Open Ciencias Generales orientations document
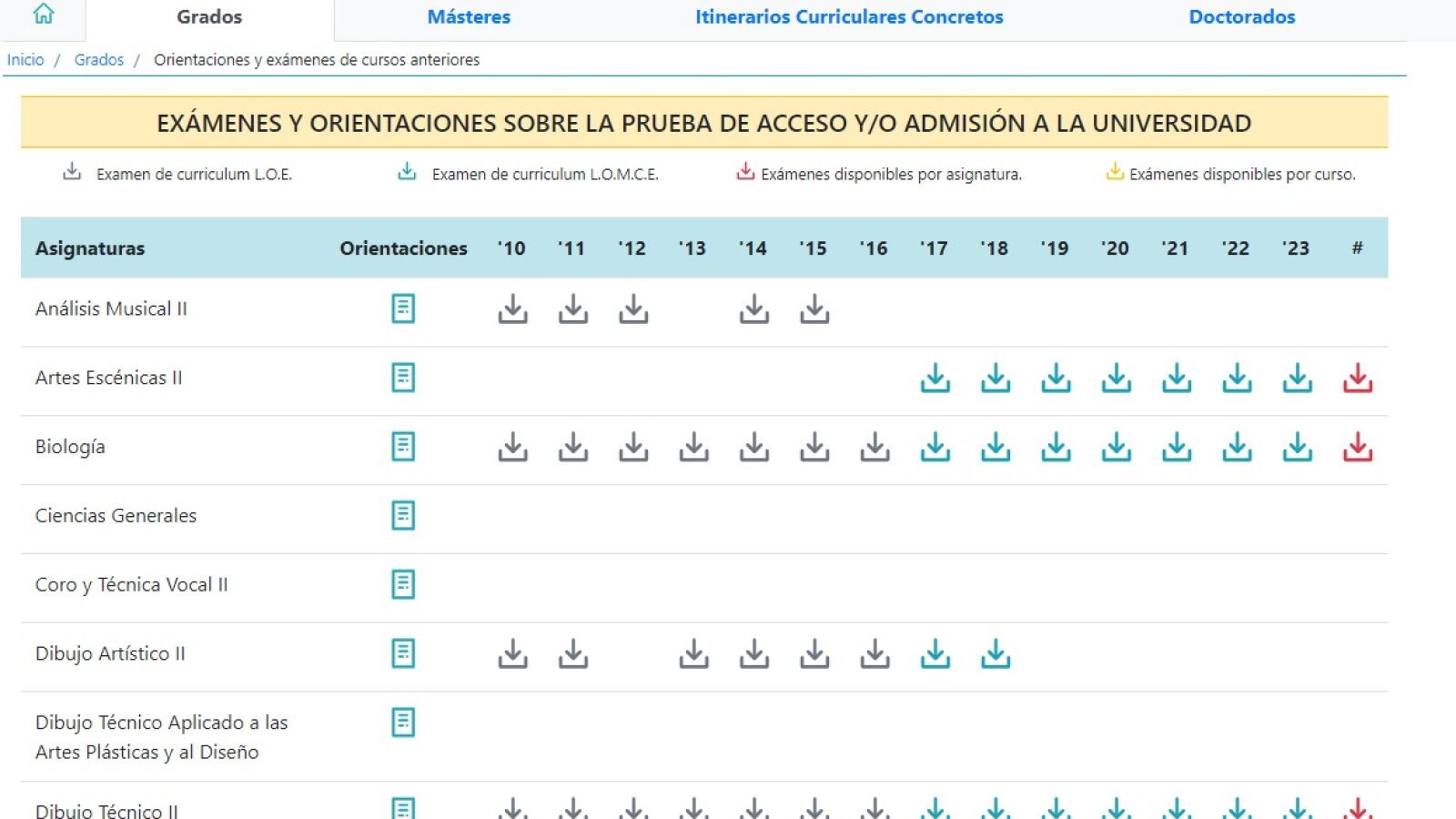Viewport: 1456px width, 819px height. click(403, 516)
